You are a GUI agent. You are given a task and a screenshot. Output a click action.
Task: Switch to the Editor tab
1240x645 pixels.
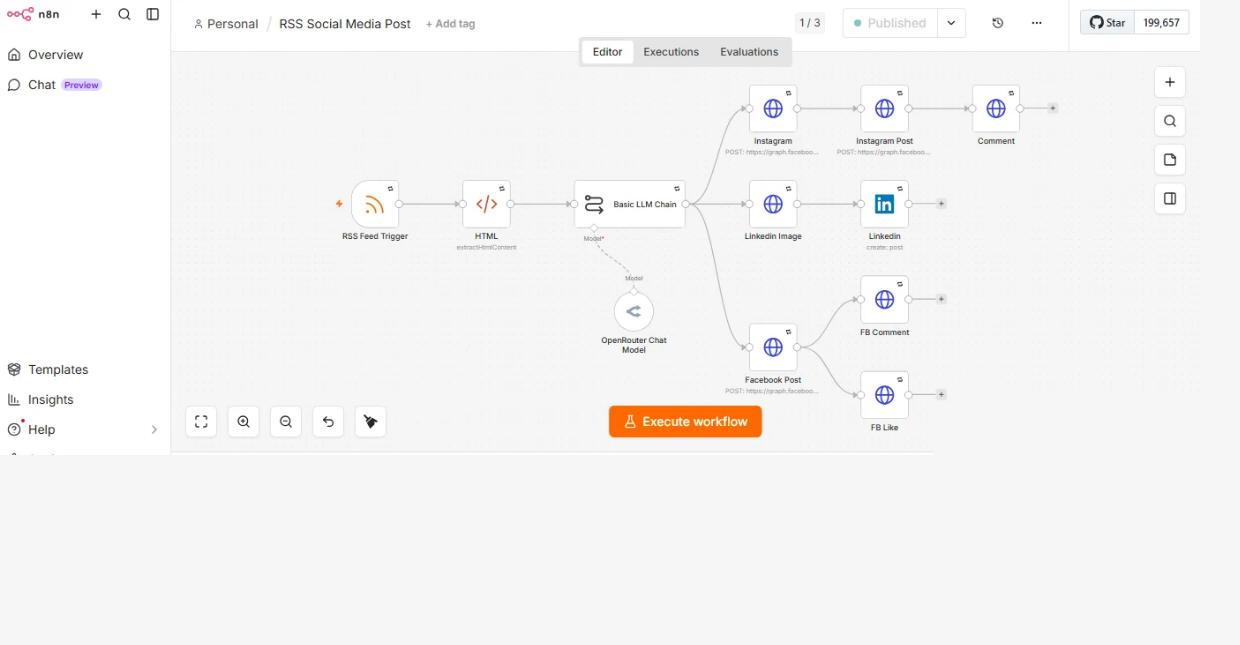(x=607, y=52)
